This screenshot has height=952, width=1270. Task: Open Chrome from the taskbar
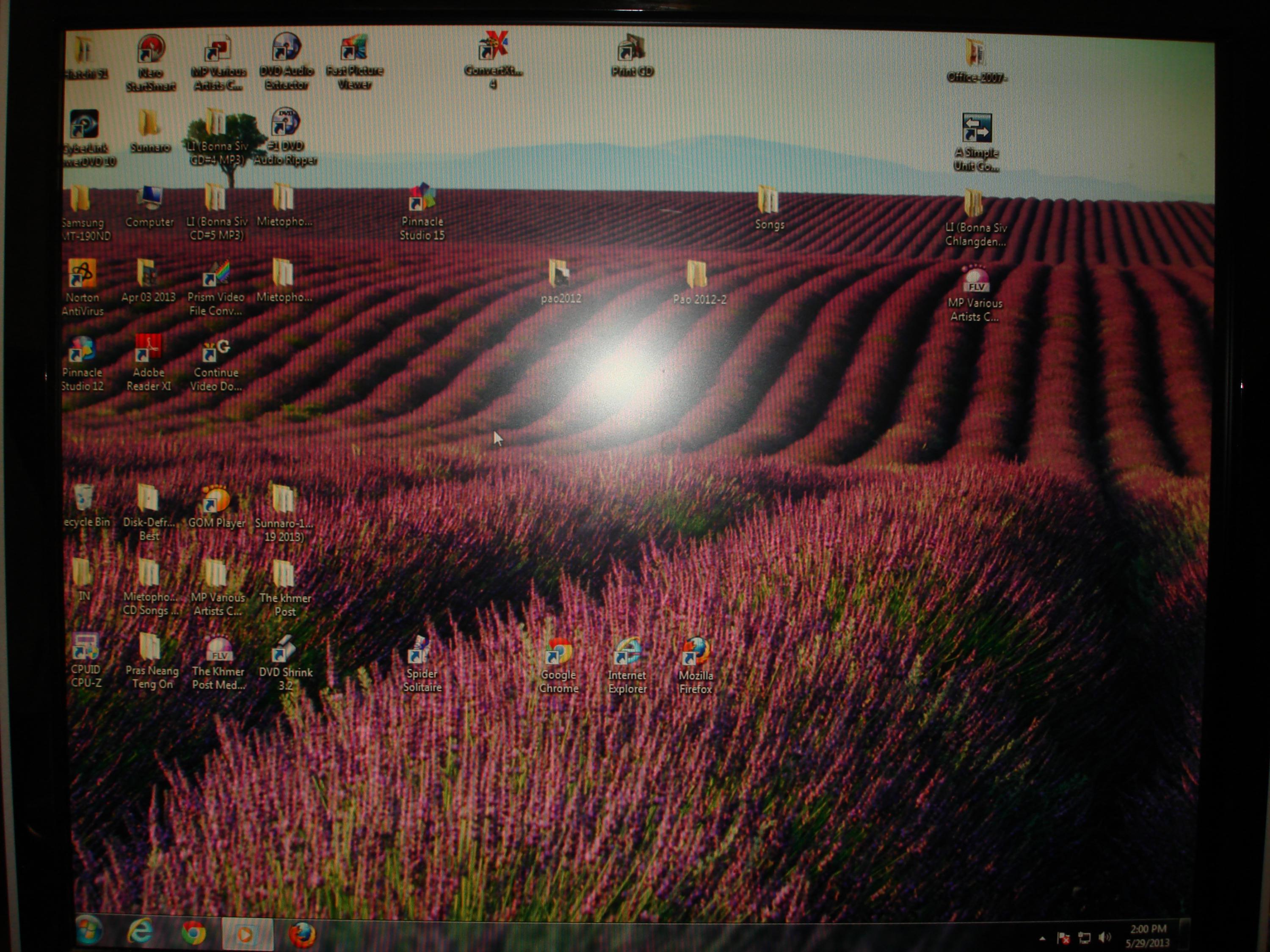(x=193, y=933)
